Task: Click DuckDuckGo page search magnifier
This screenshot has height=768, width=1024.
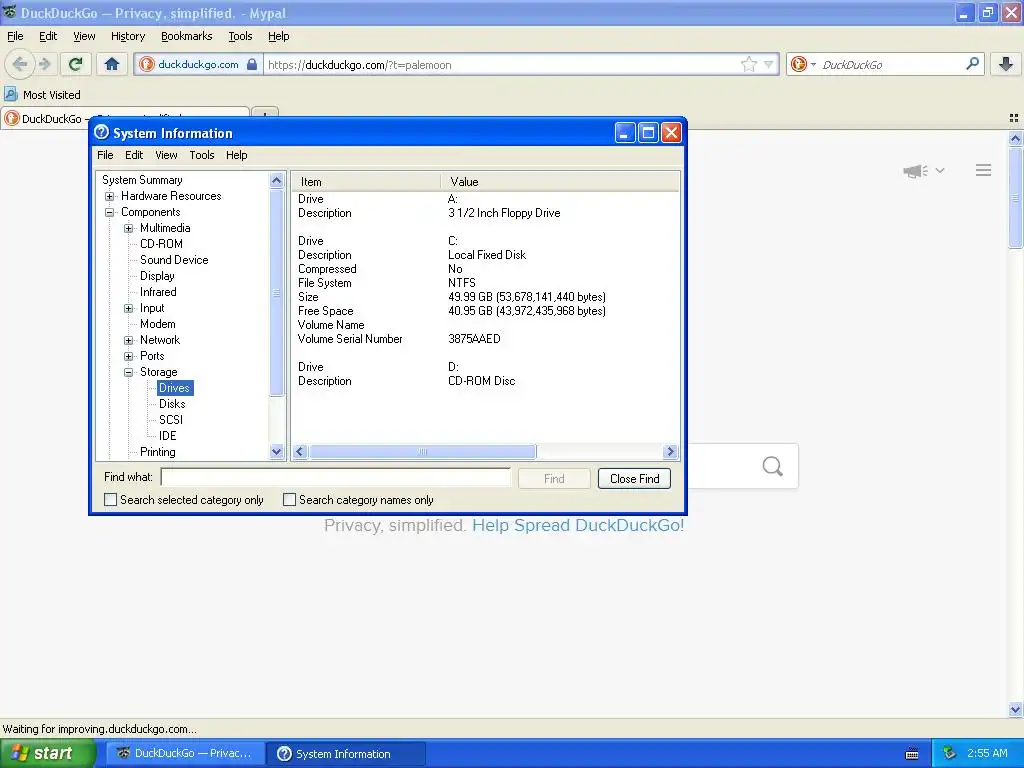Action: pos(773,466)
